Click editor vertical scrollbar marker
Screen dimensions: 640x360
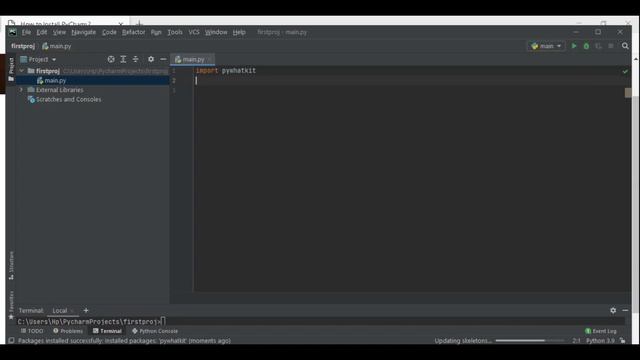point(628,93)
